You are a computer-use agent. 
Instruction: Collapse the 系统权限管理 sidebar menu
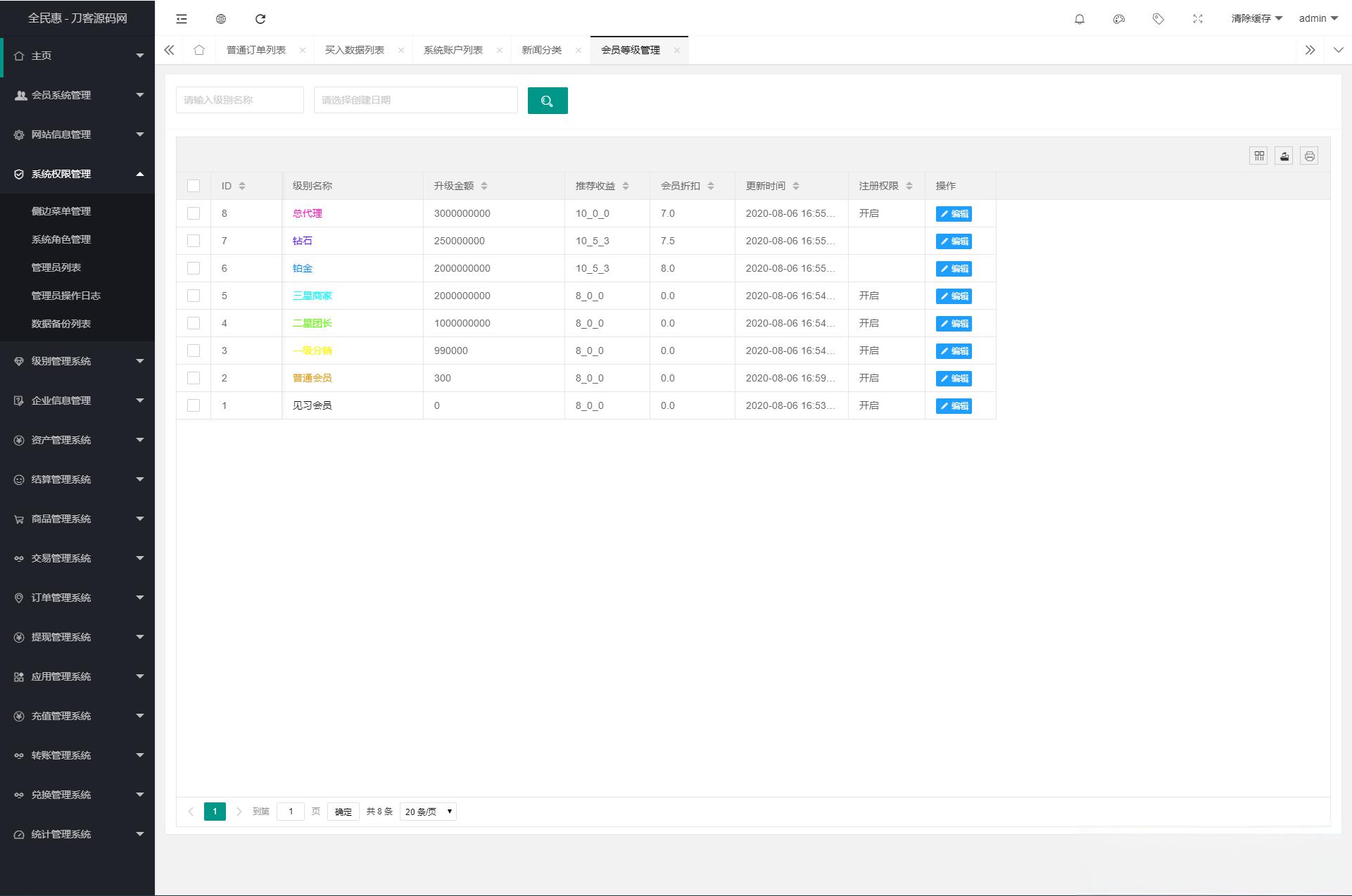77,174
